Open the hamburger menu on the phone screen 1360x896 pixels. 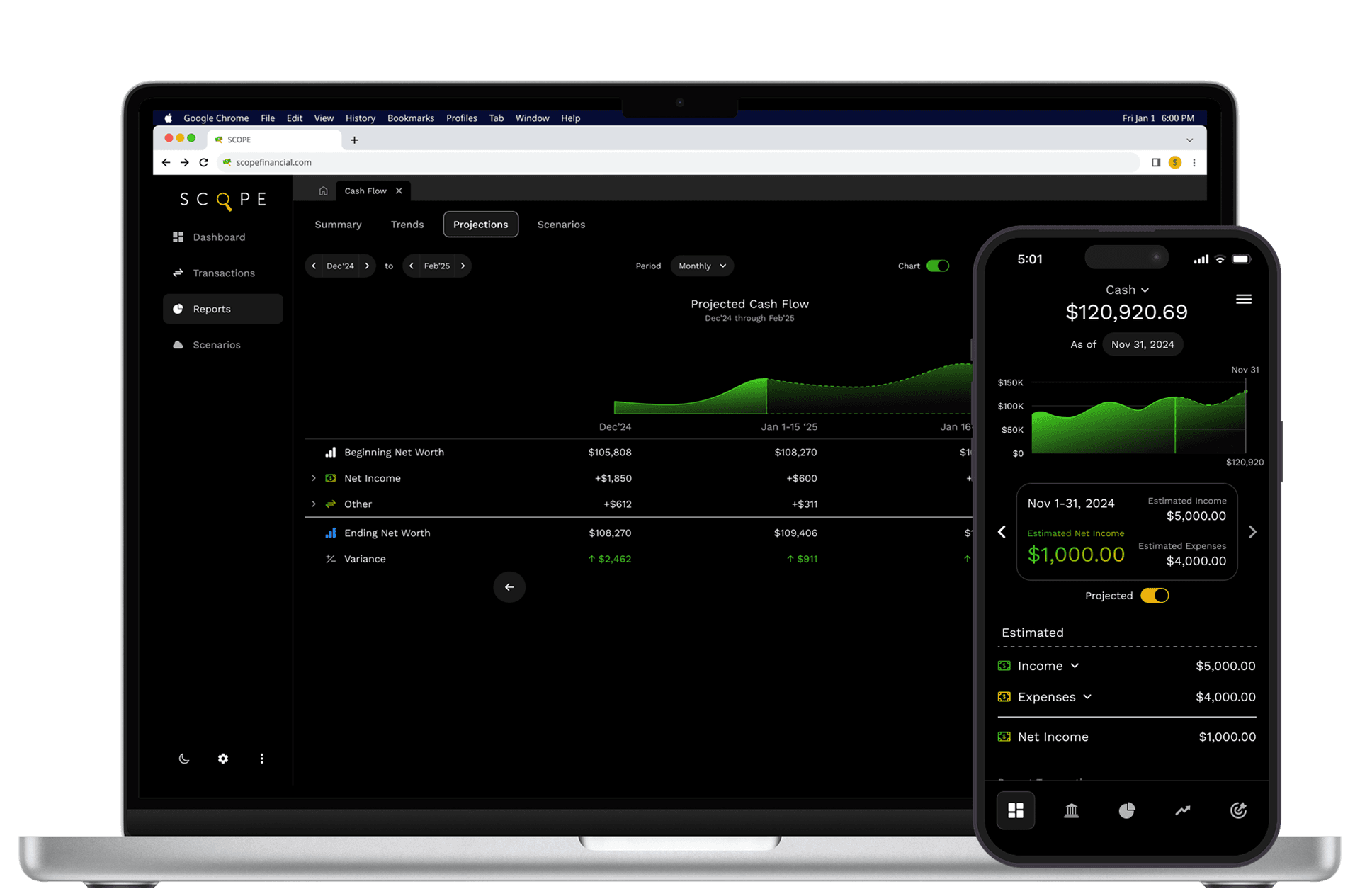1243,299
